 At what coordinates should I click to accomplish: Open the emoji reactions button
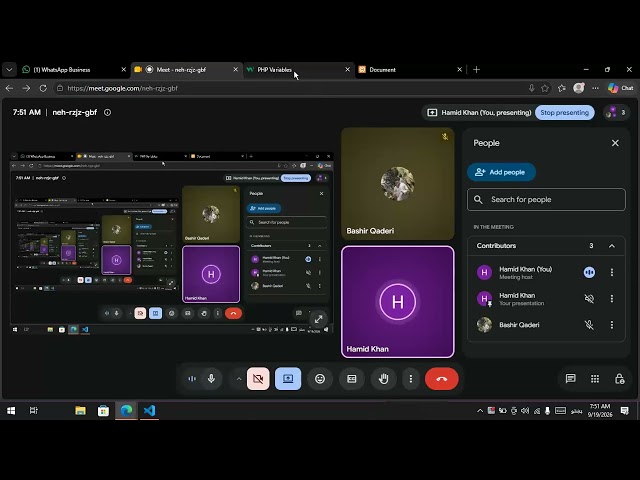click(320, 379)
